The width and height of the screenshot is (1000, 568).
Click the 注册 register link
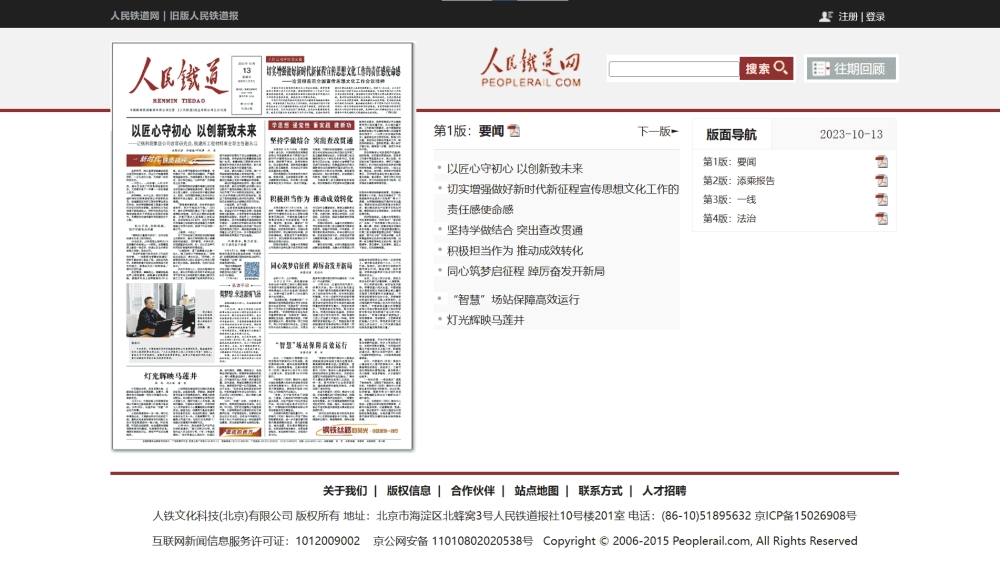click(x=848, y=17)
